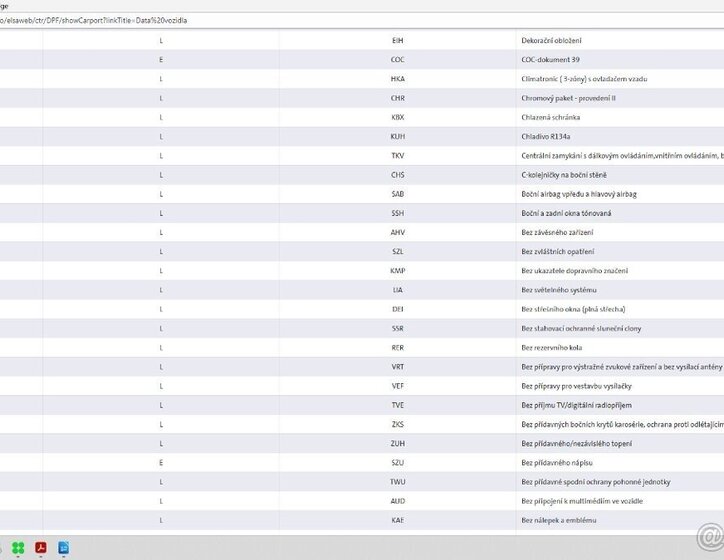Open the green clover app in taskbar

pos(18,547)
